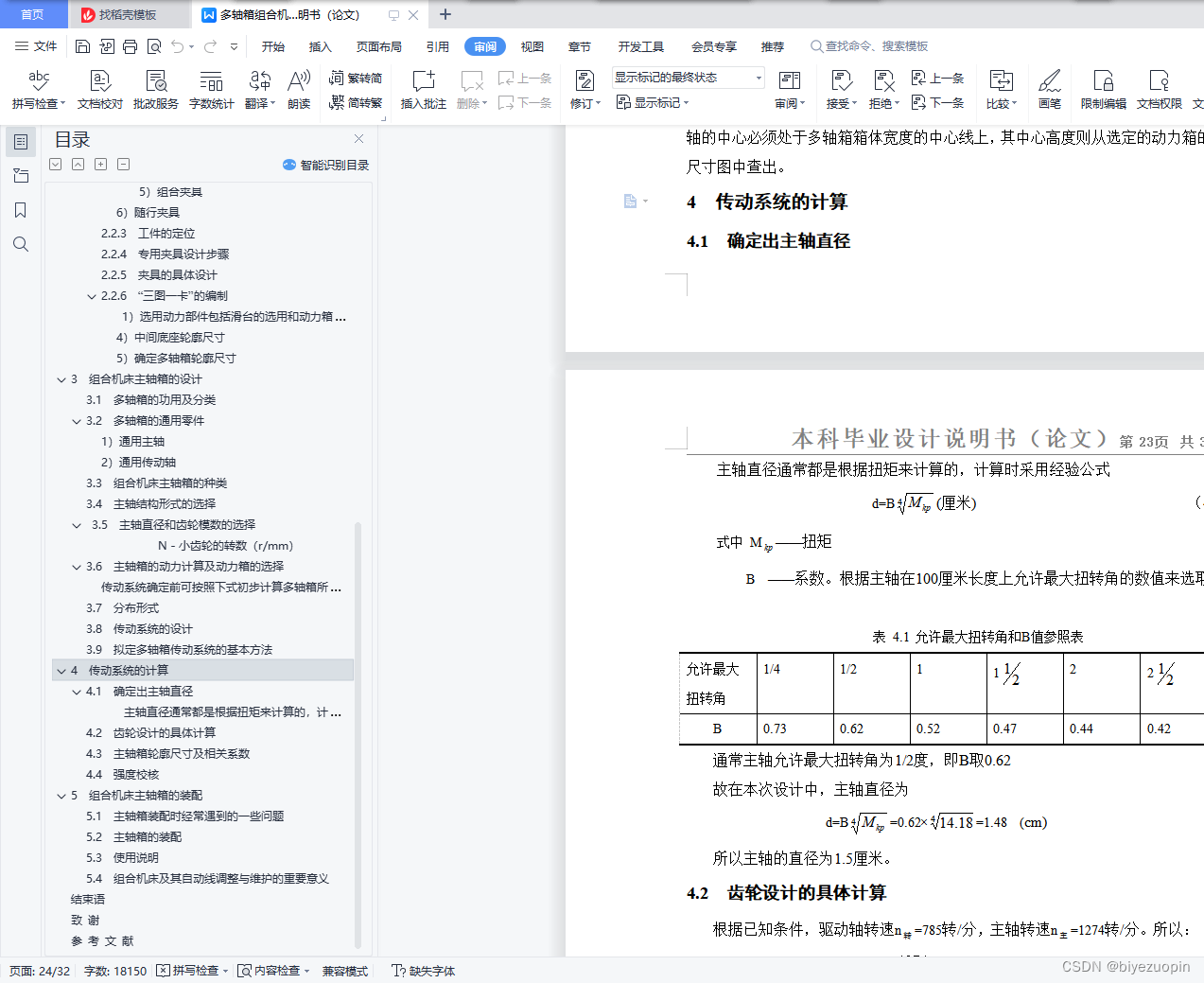This screenshot has width=1204, height=983.
Task: Collapse section 3.5 in the outline
Action: click(77, 525)
